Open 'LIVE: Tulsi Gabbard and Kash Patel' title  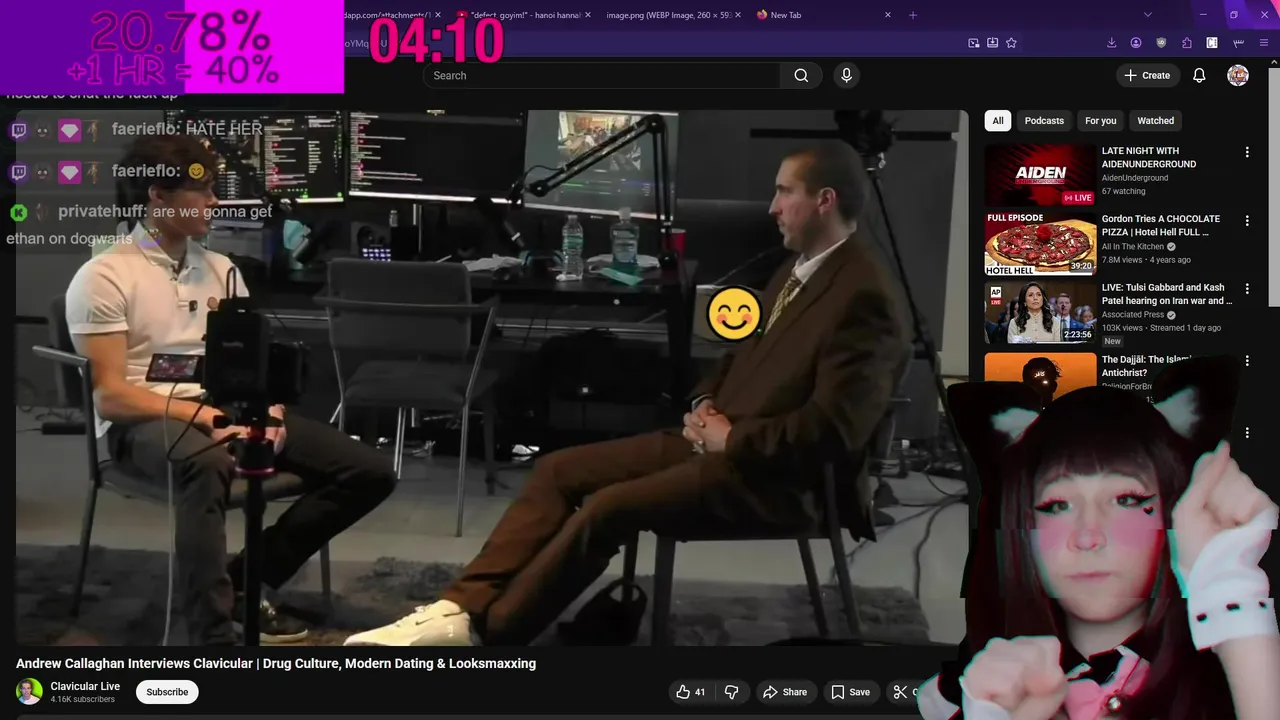pos(1166,294)
